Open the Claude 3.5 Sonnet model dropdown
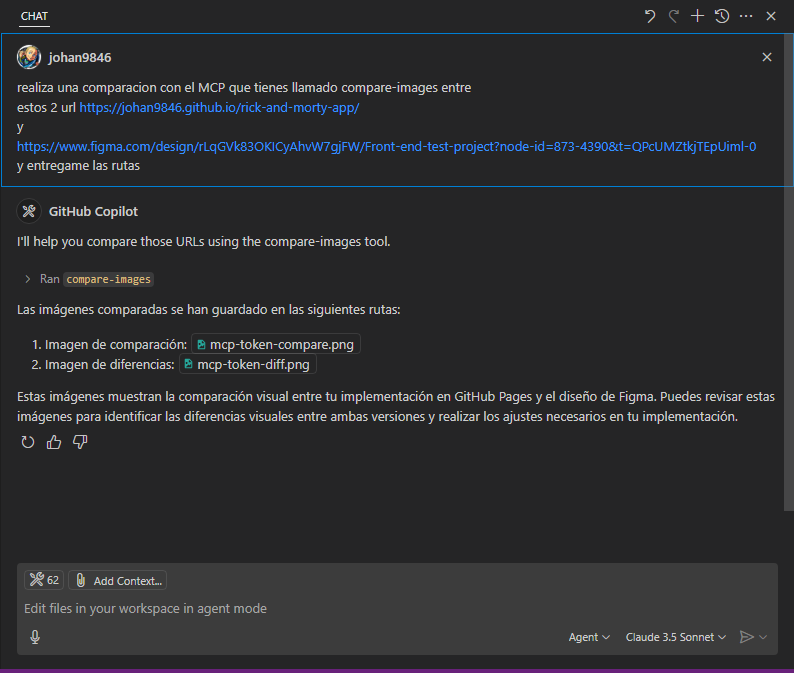 [676, 637]
